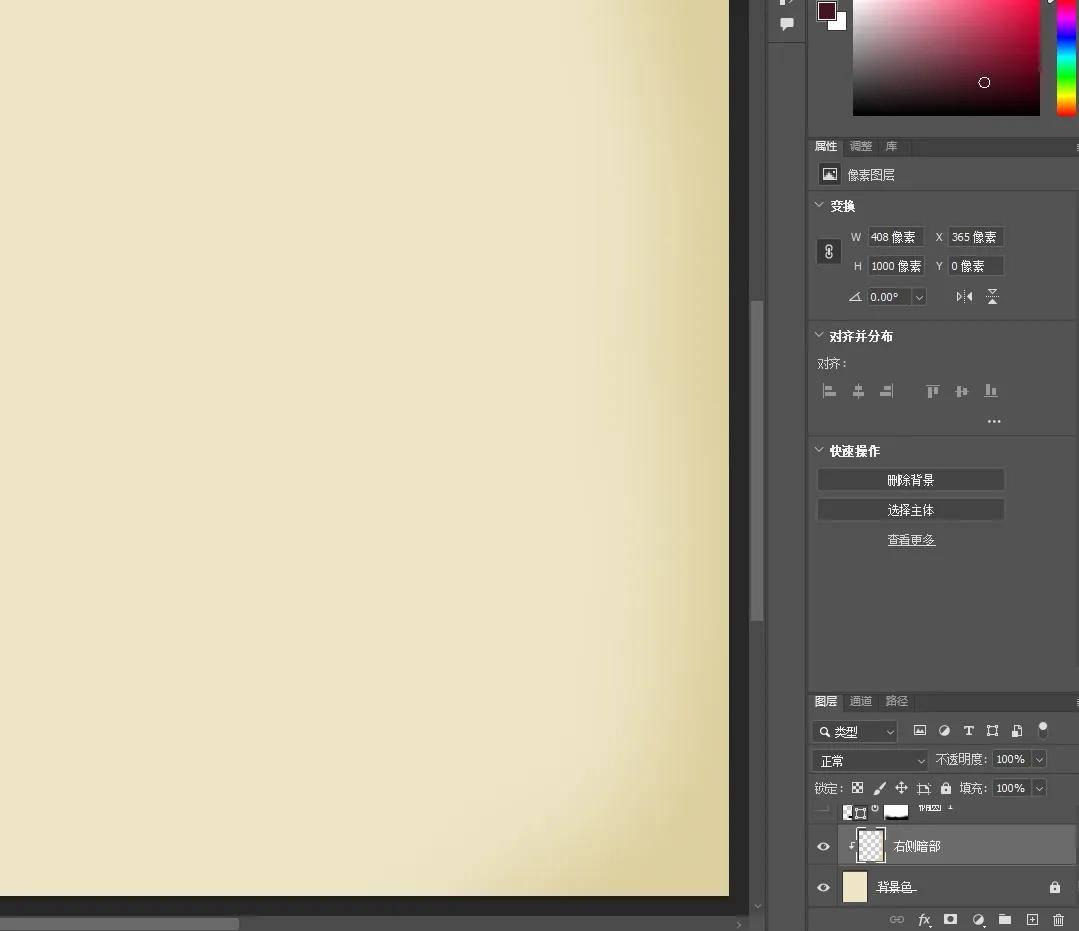Open the 不透明度 opacity dropdown arrow
The width and height of the screenshot is (1079, 931).
pyautogui.click(x=1039, y=760)
